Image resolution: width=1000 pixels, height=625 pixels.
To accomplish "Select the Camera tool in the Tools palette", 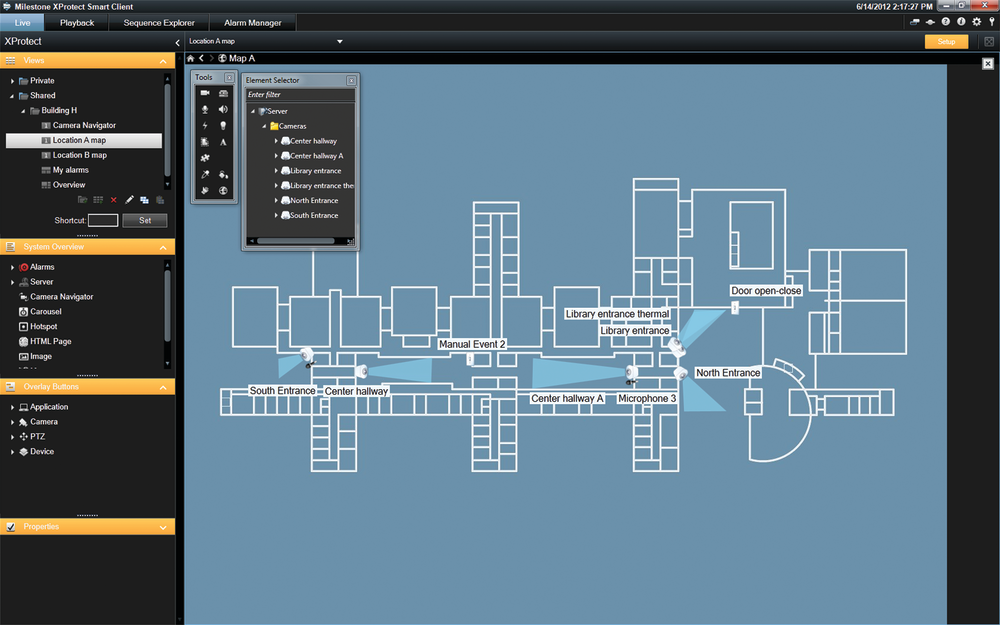I will [206, 93].
